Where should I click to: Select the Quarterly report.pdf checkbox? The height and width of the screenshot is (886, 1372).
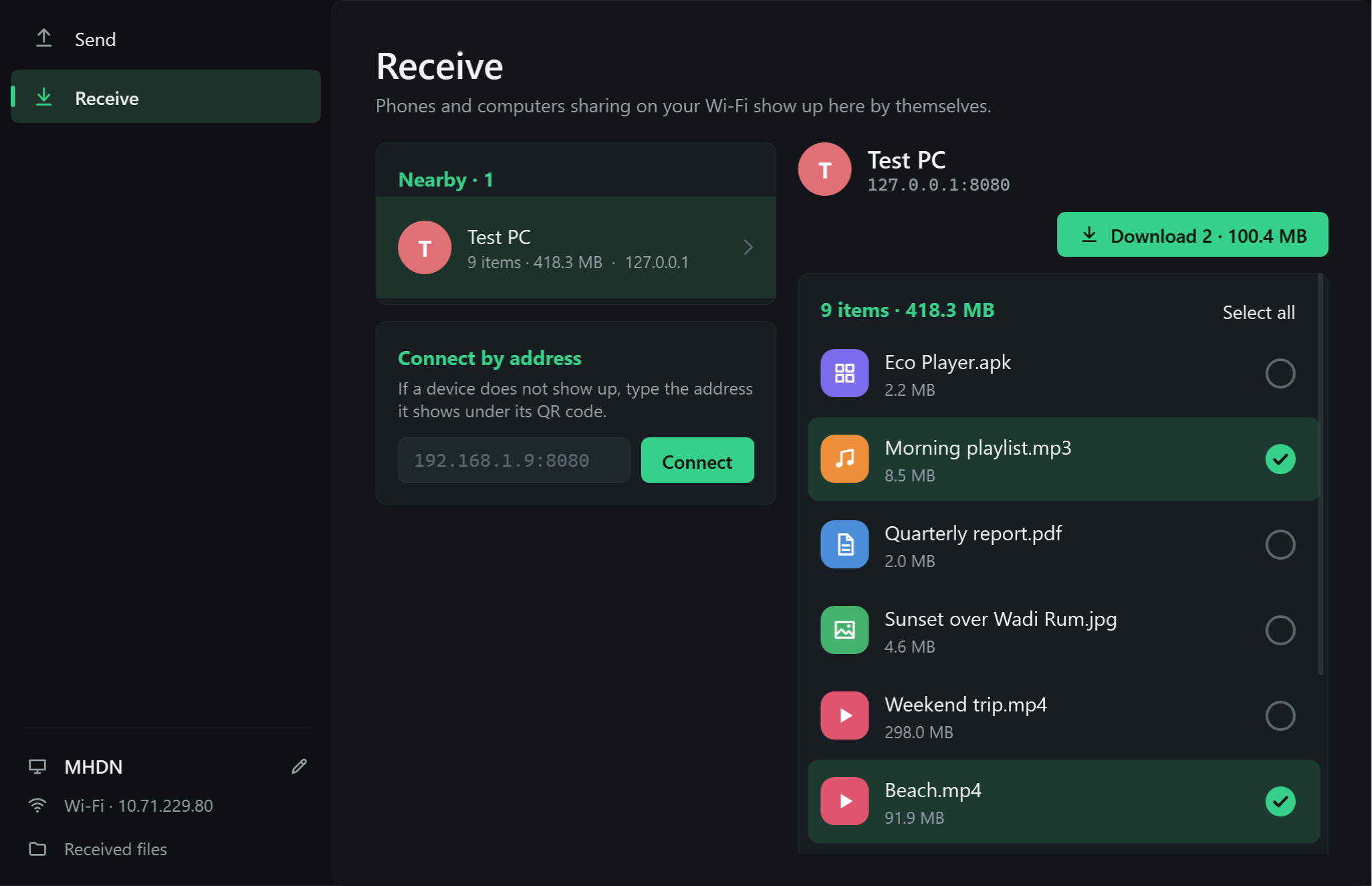click(x=1280, y=544)
